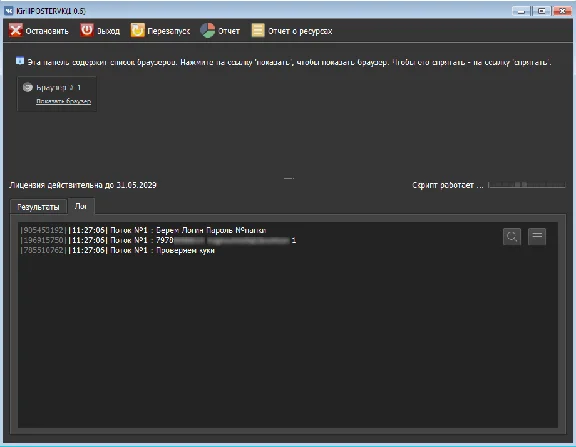Click the Остановить toolbar label
This screenshot has width=576, height=447.
47,31
